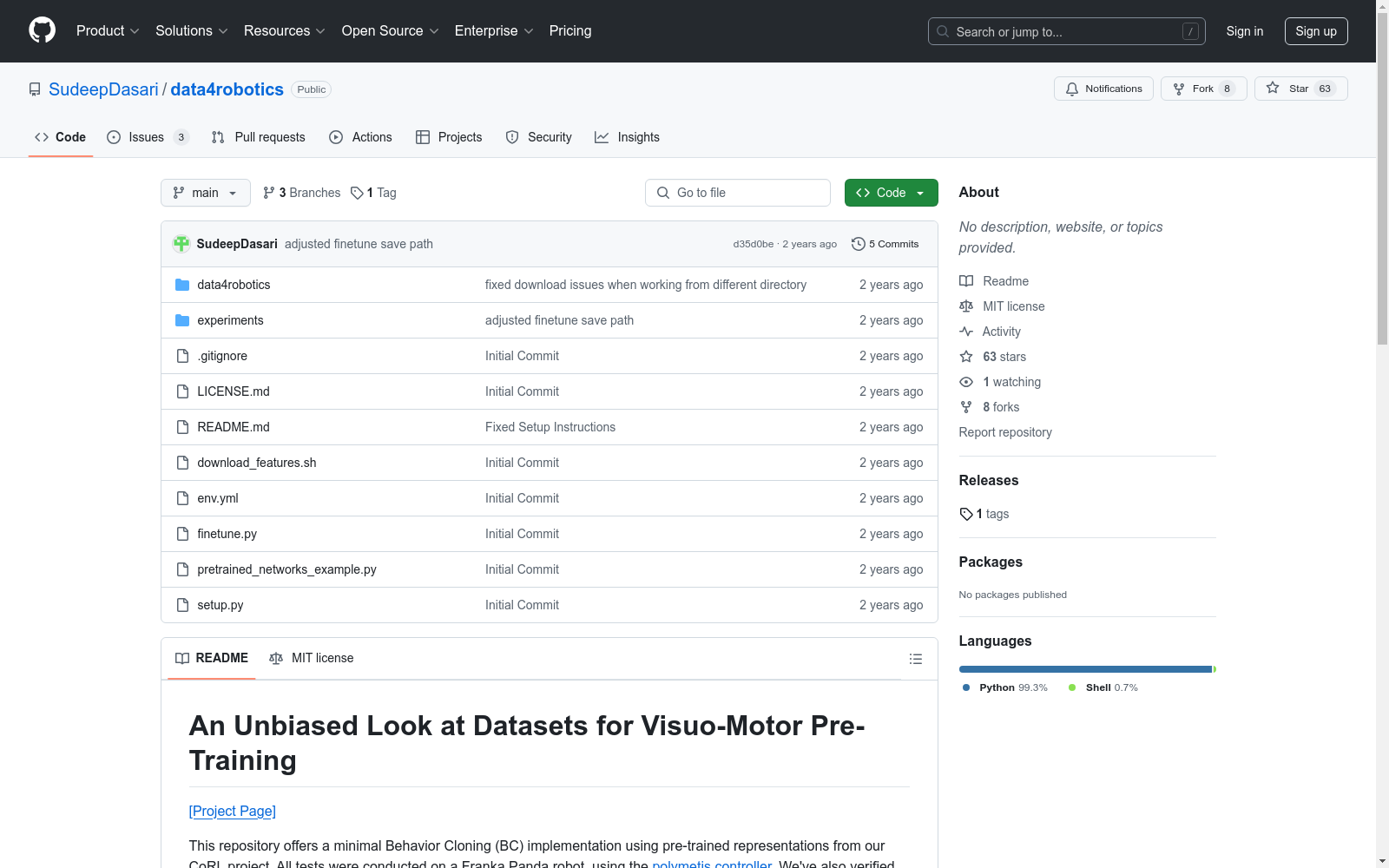Image resolution: width=1389 pixels, height=868 pixels.
Task: Select the Code tab
Action: click(61, 137)
